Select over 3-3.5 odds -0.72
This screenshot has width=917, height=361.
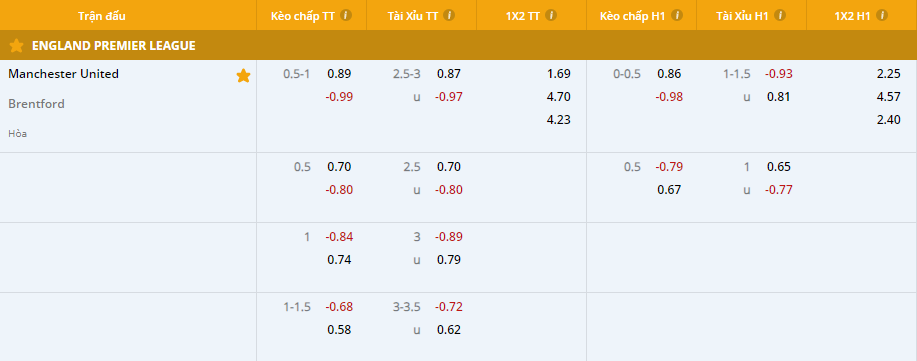pyautogui.click(x=449, y=307)
